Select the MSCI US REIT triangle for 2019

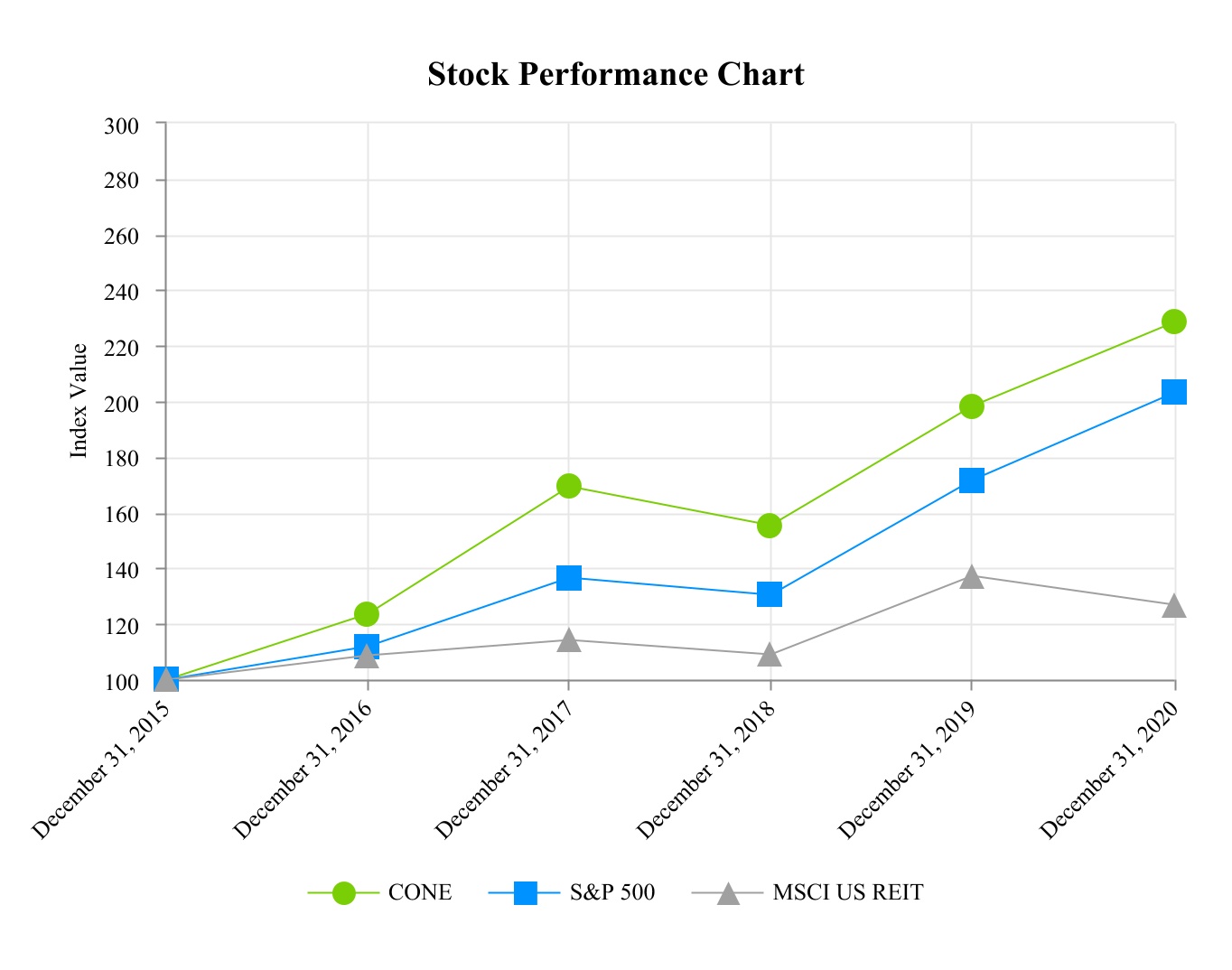point(972,576)
